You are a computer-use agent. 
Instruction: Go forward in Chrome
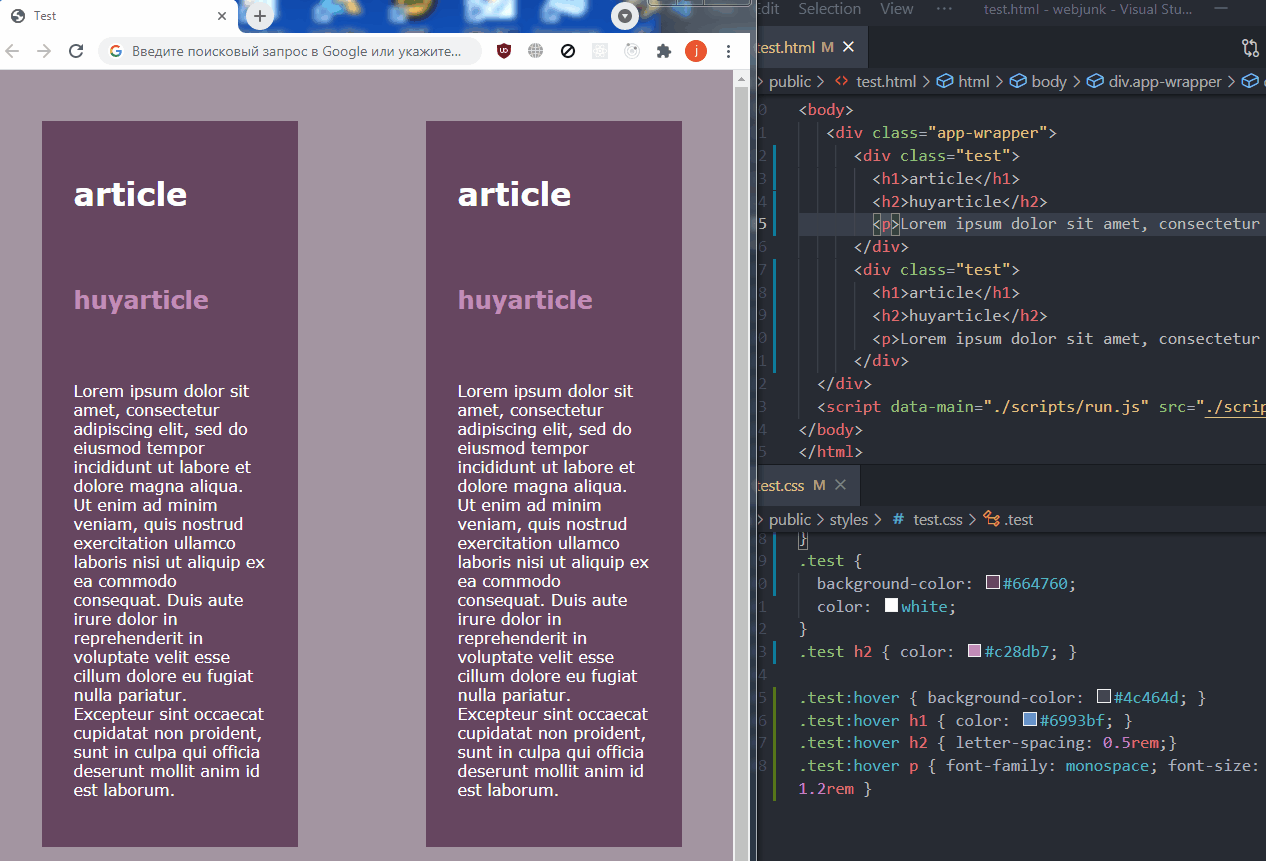click(44, 51)
